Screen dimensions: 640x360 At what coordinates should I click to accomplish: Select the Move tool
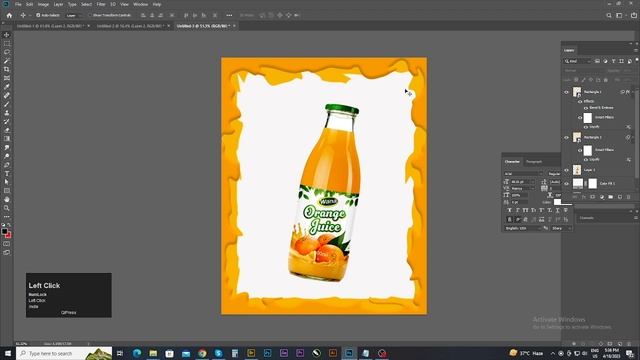pyautogui.click(x=7, y=35)
